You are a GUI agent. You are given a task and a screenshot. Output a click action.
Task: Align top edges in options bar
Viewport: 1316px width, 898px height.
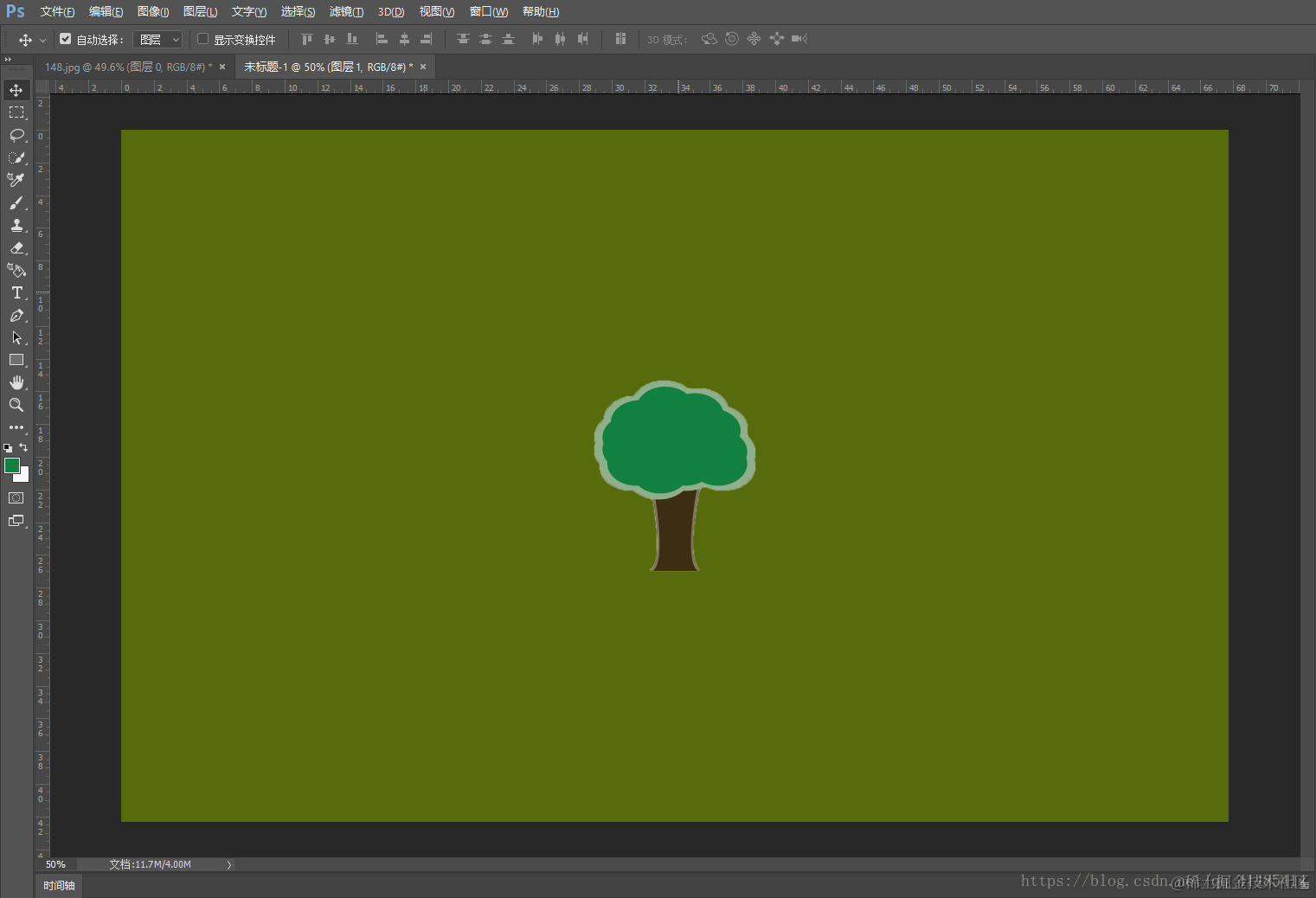click(306, 39)
